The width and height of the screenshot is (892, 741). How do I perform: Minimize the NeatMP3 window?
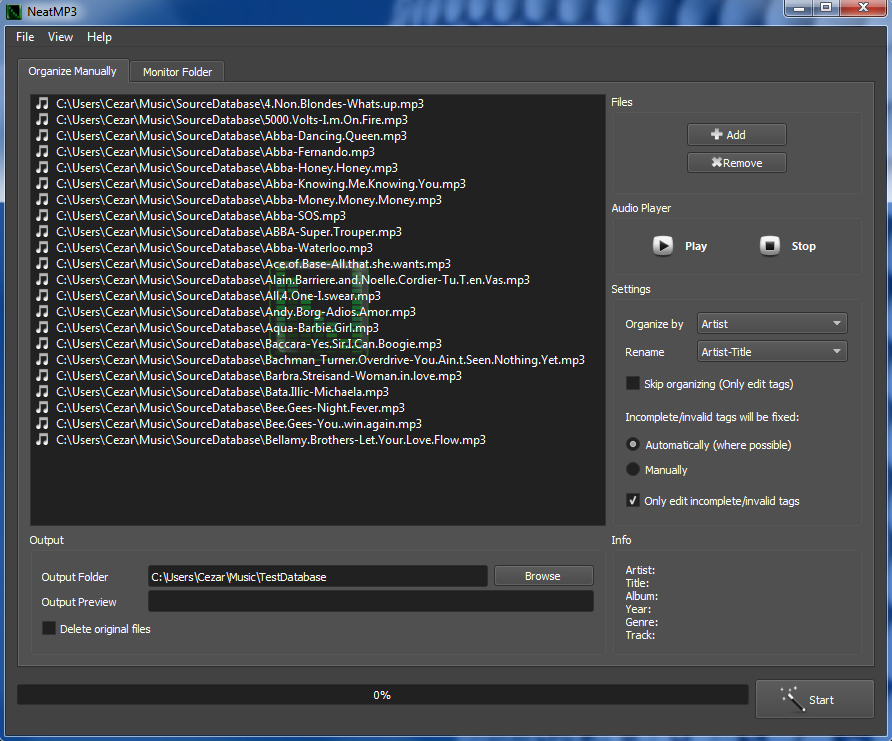[799, 8]
